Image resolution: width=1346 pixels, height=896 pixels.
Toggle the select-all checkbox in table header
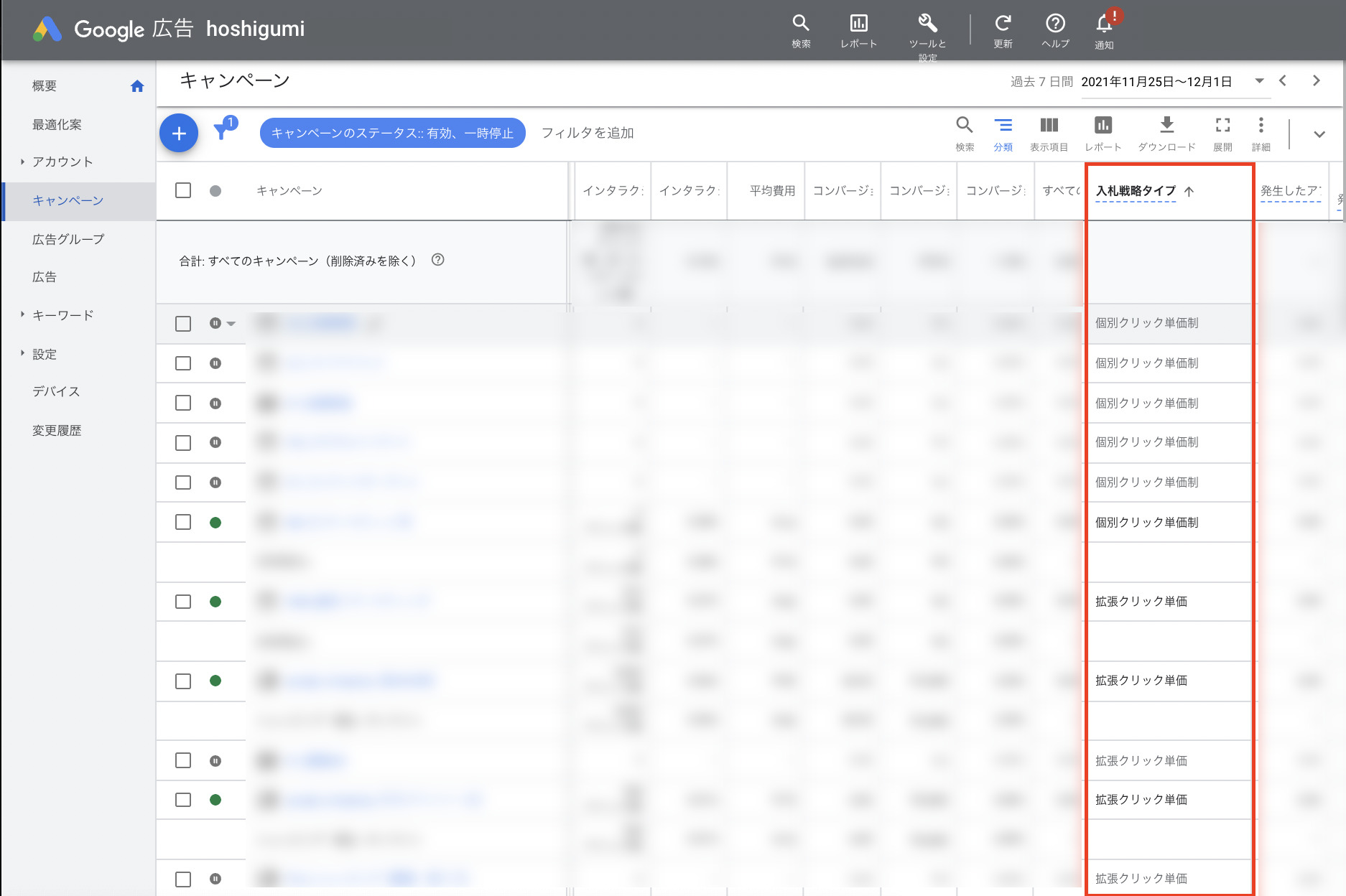[x=183, y=190]
